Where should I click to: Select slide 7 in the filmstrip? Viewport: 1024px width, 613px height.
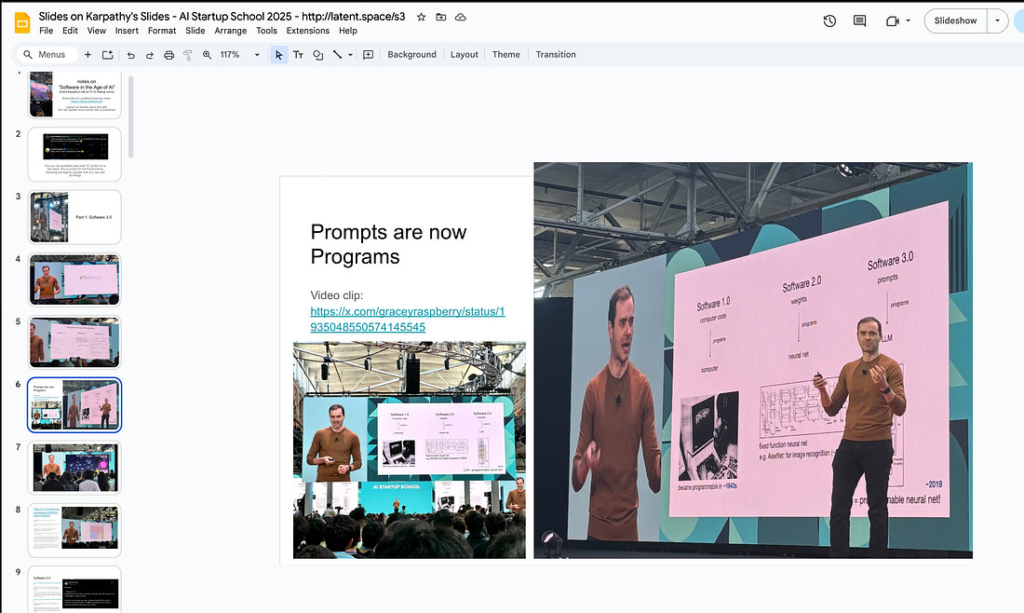click(74, 466)
